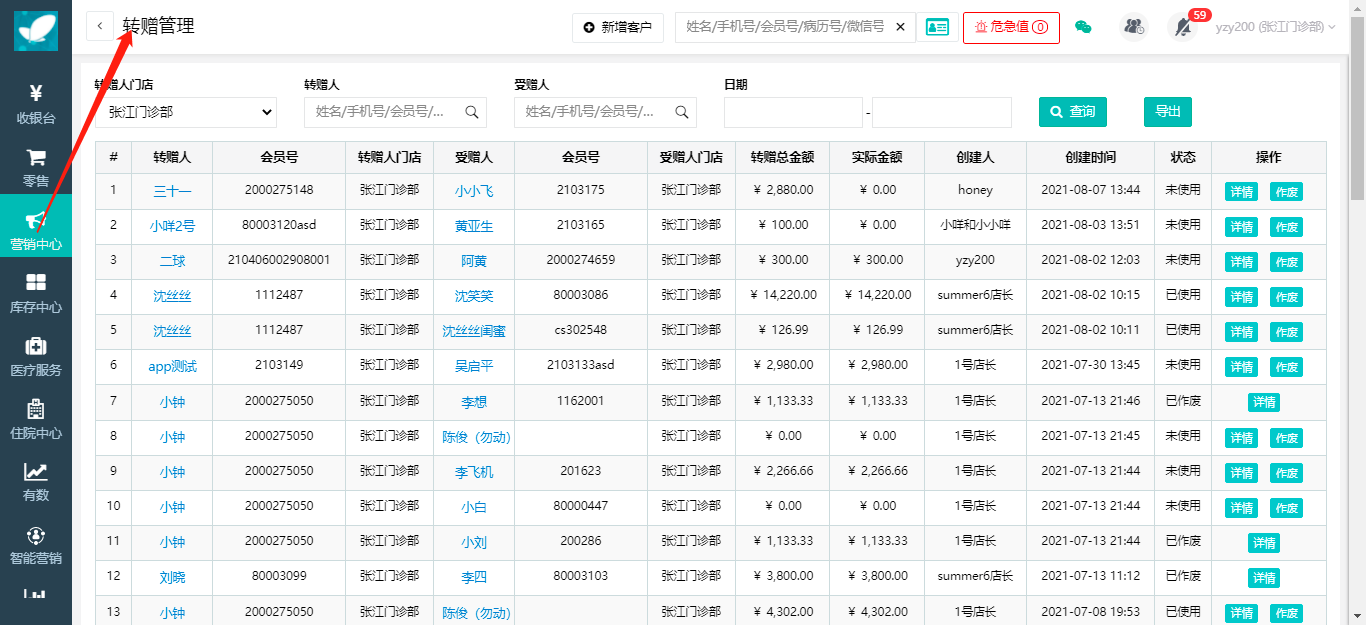Click 详情 in the 李想 row
Screen dimensions: 1366x625
click(1264, 402)
